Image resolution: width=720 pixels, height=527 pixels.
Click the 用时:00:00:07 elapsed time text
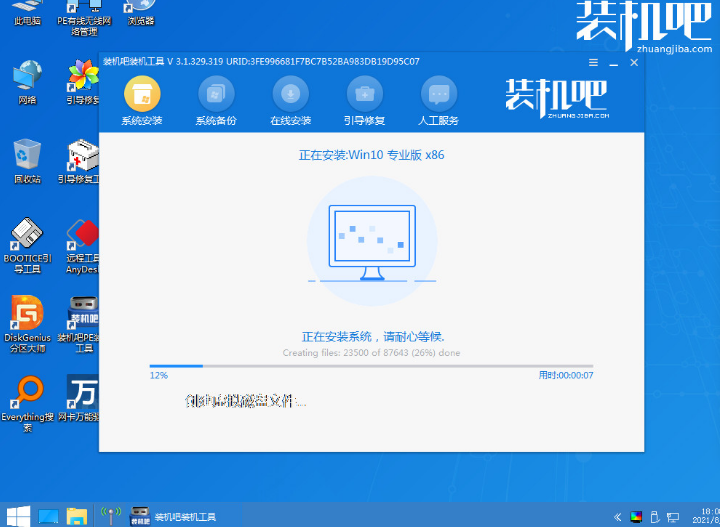pos(566,376)
